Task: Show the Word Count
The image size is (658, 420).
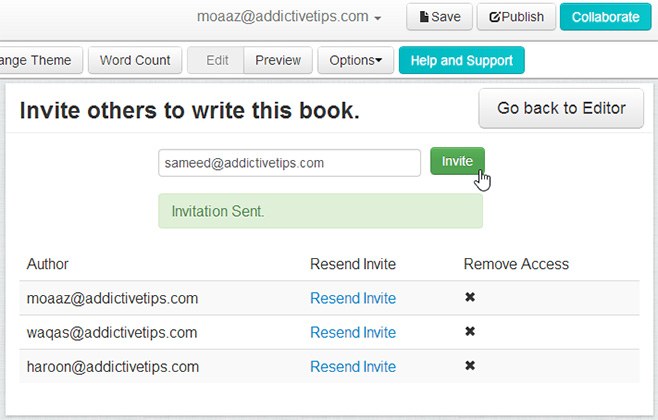Action: pos(135,60)
